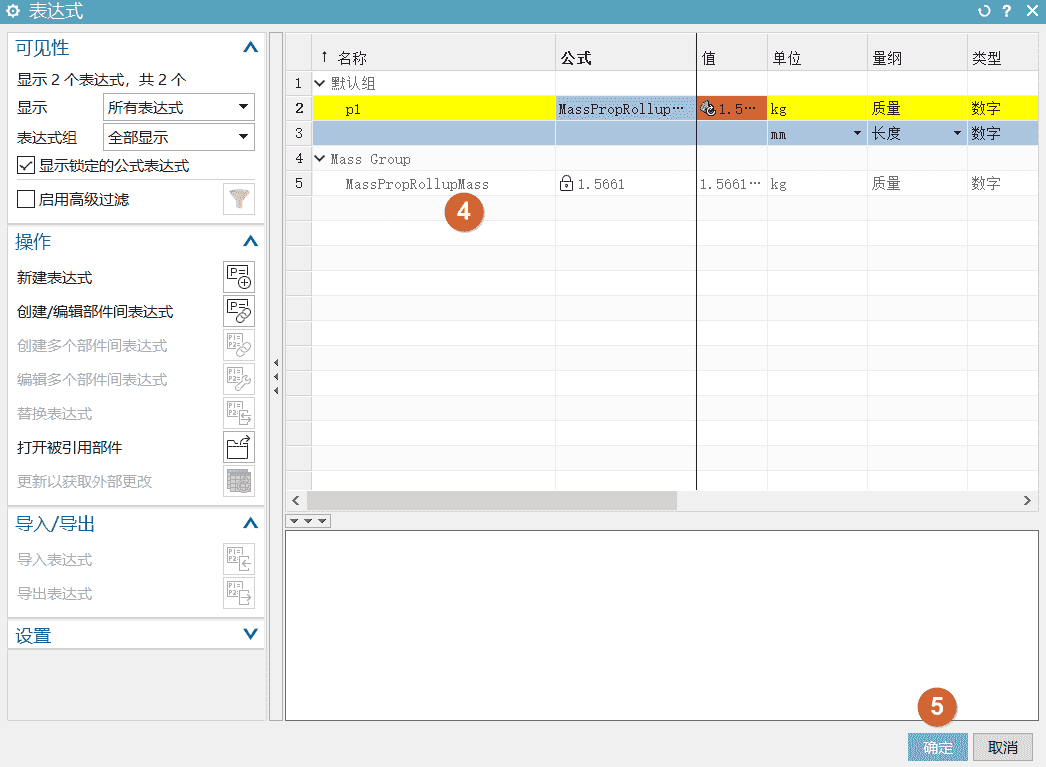Click the New Expression icon
Screen dimensions: 1046x767
click(x=239, y=277)
